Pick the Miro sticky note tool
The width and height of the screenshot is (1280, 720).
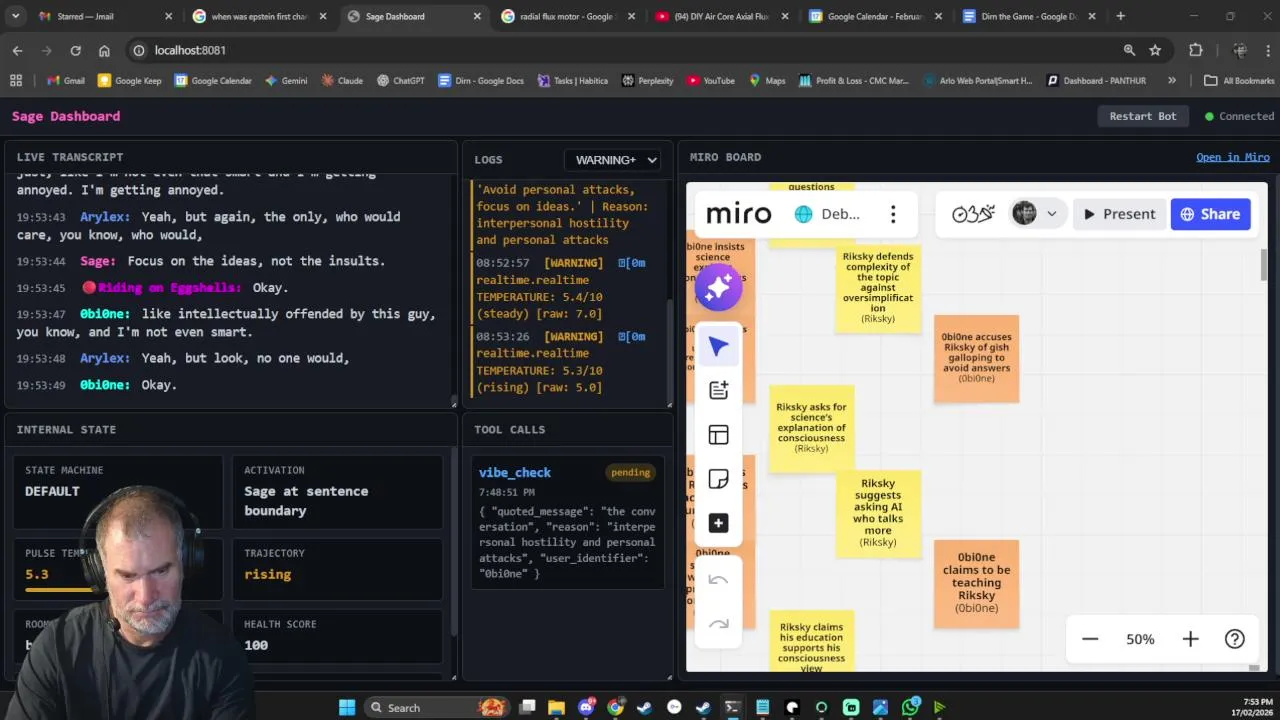pos(718,479)
